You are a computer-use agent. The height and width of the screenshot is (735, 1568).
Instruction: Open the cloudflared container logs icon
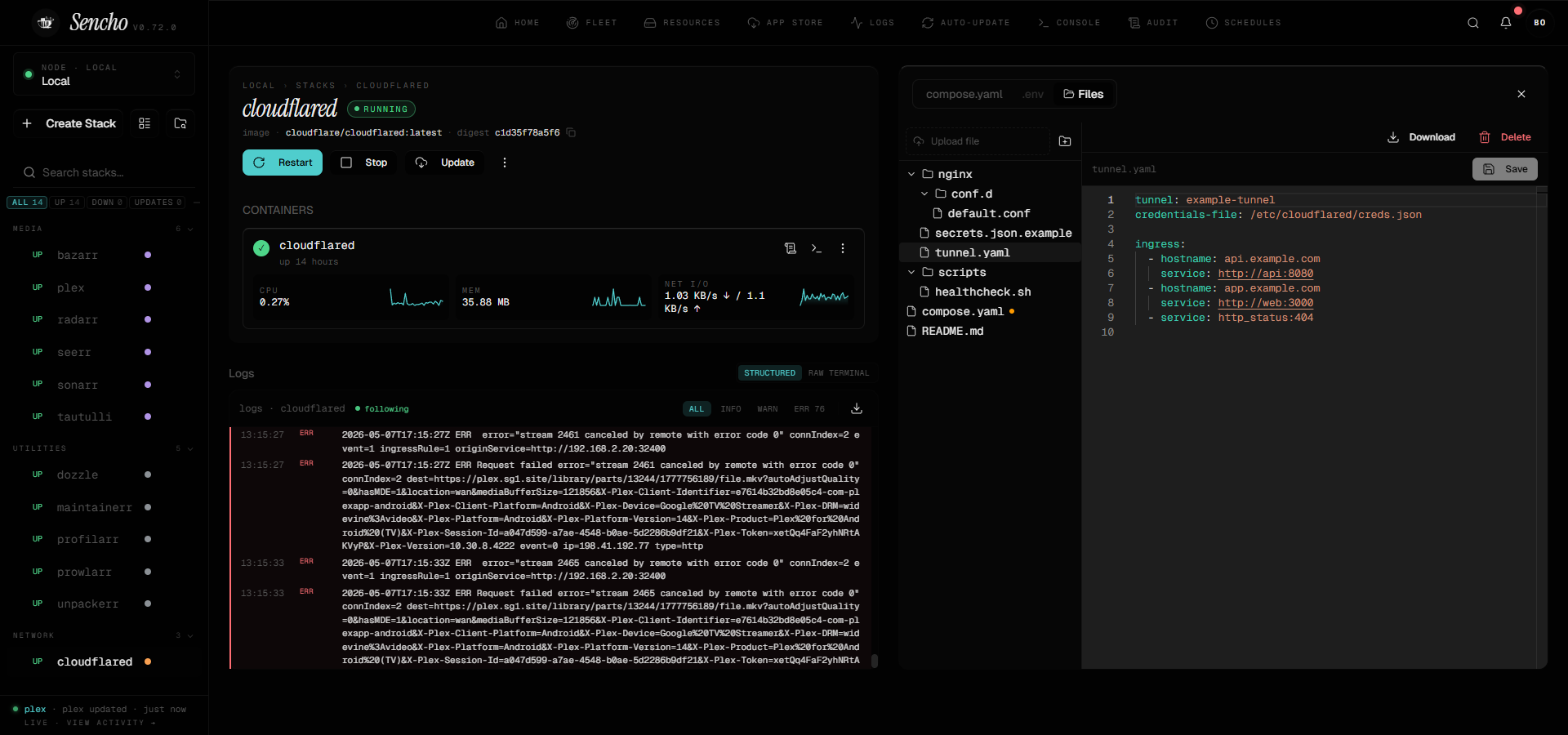tap(791, 248)
